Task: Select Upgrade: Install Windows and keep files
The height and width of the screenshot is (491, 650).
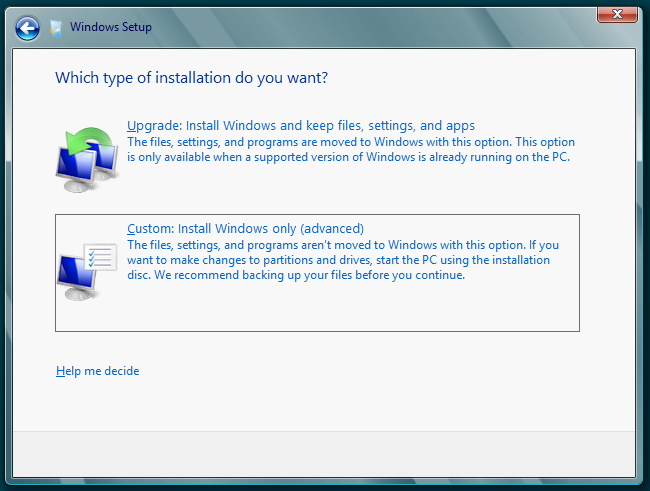Action: [301, 126]
